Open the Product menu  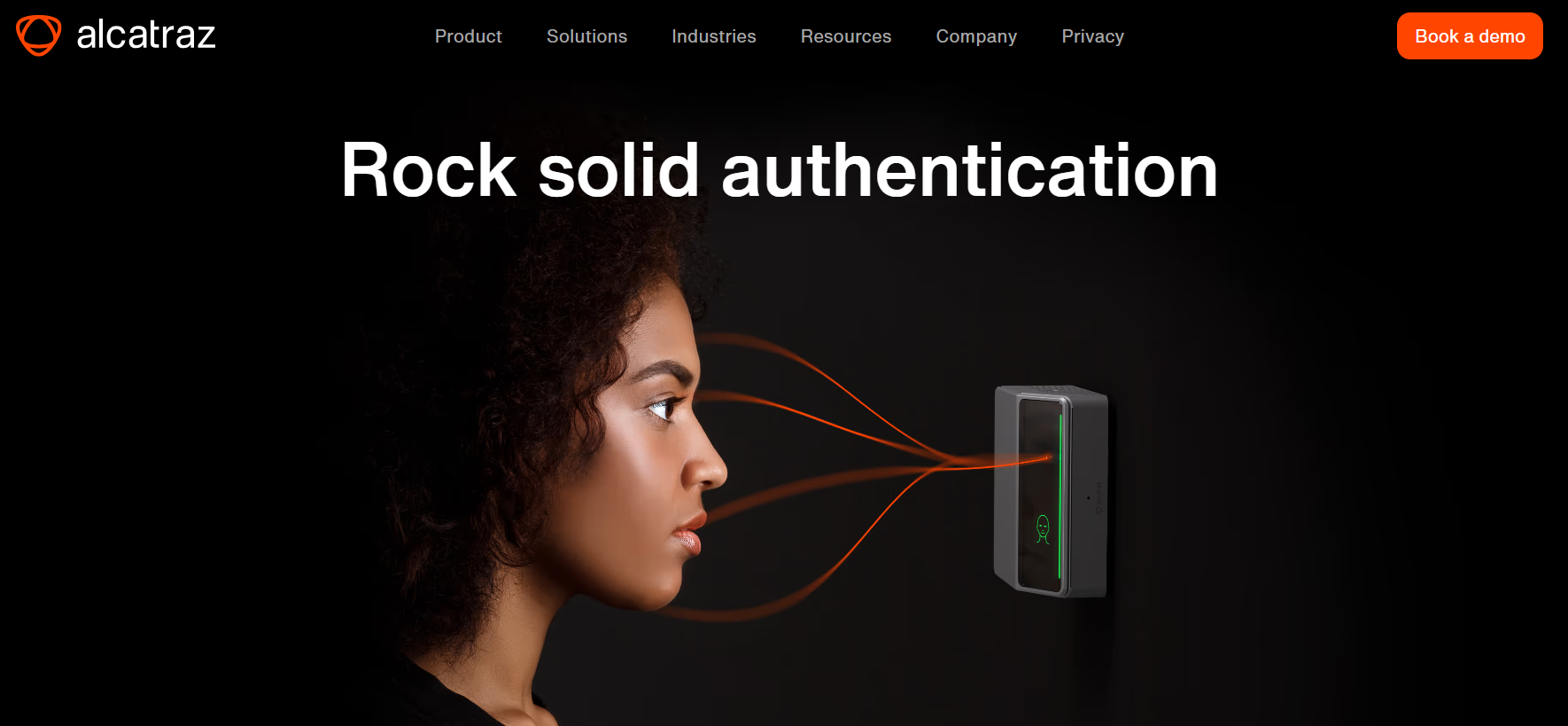tap(468, 36)
